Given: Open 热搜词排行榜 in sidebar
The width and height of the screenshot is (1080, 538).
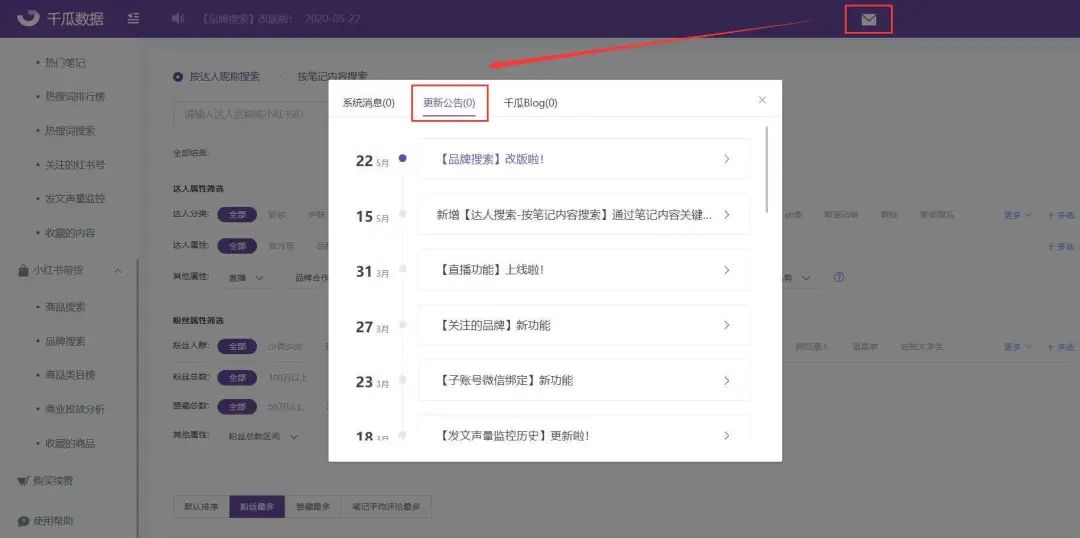Looking at the screenshot, I should click(x=75, y=96).
